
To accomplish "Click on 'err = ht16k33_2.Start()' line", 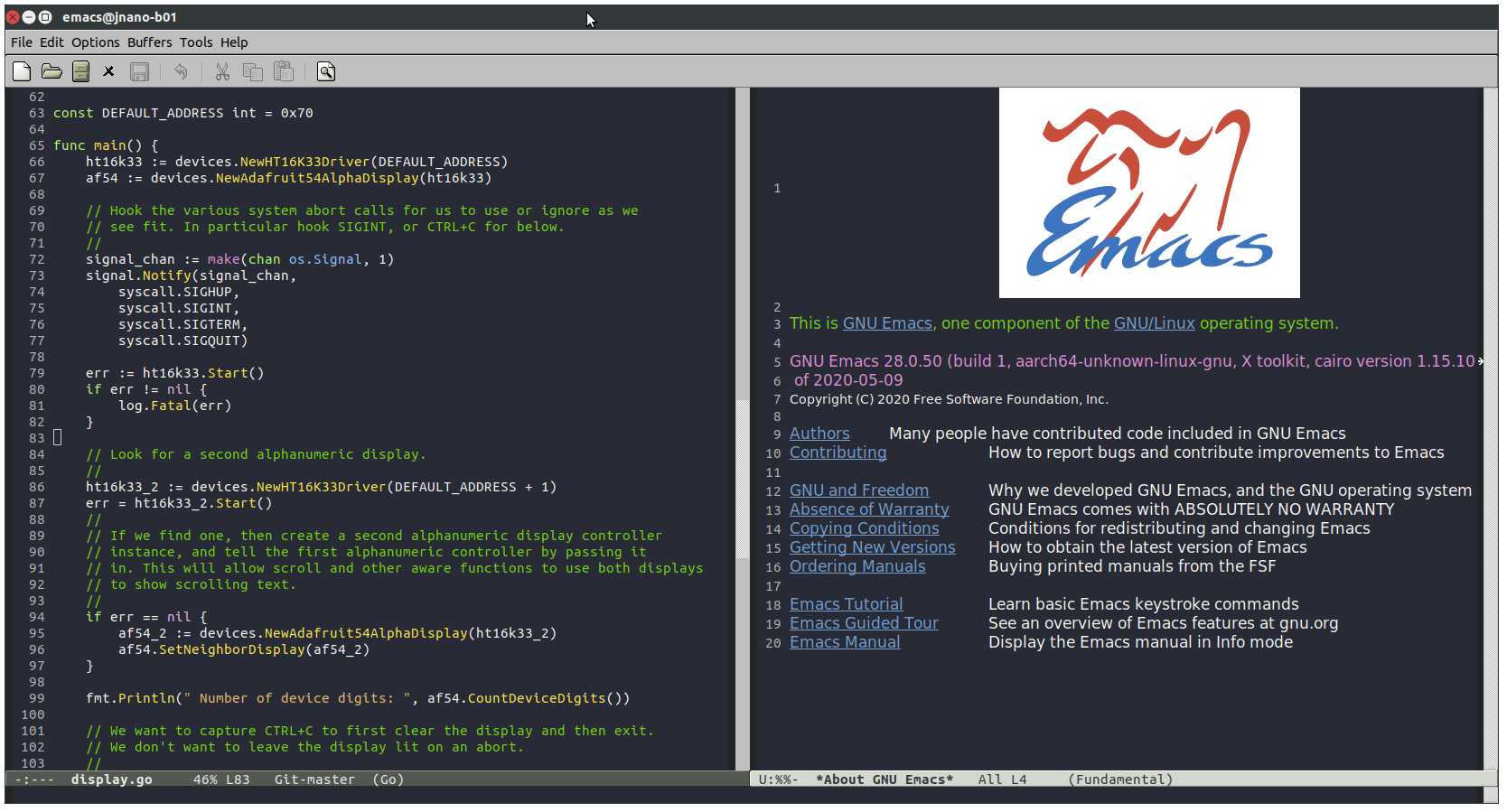I will (x=179, y=503).
